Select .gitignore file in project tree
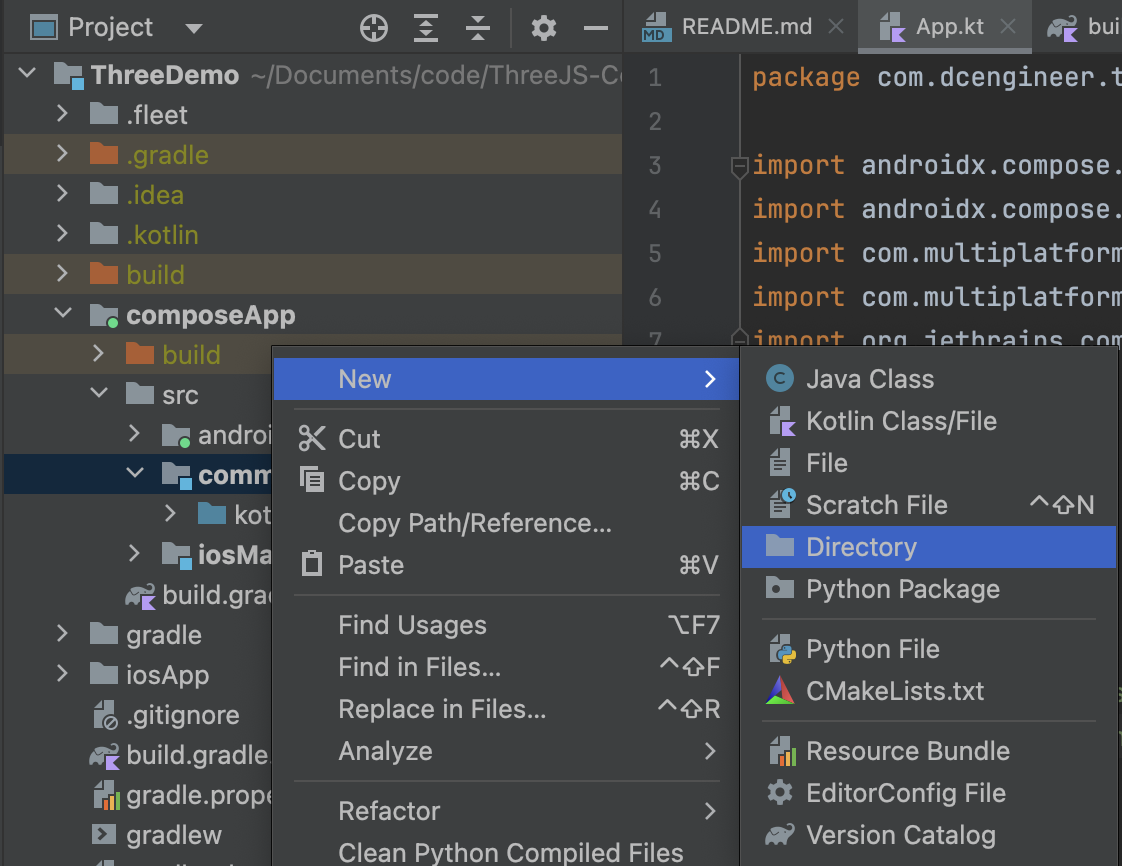 coord(182,715)
